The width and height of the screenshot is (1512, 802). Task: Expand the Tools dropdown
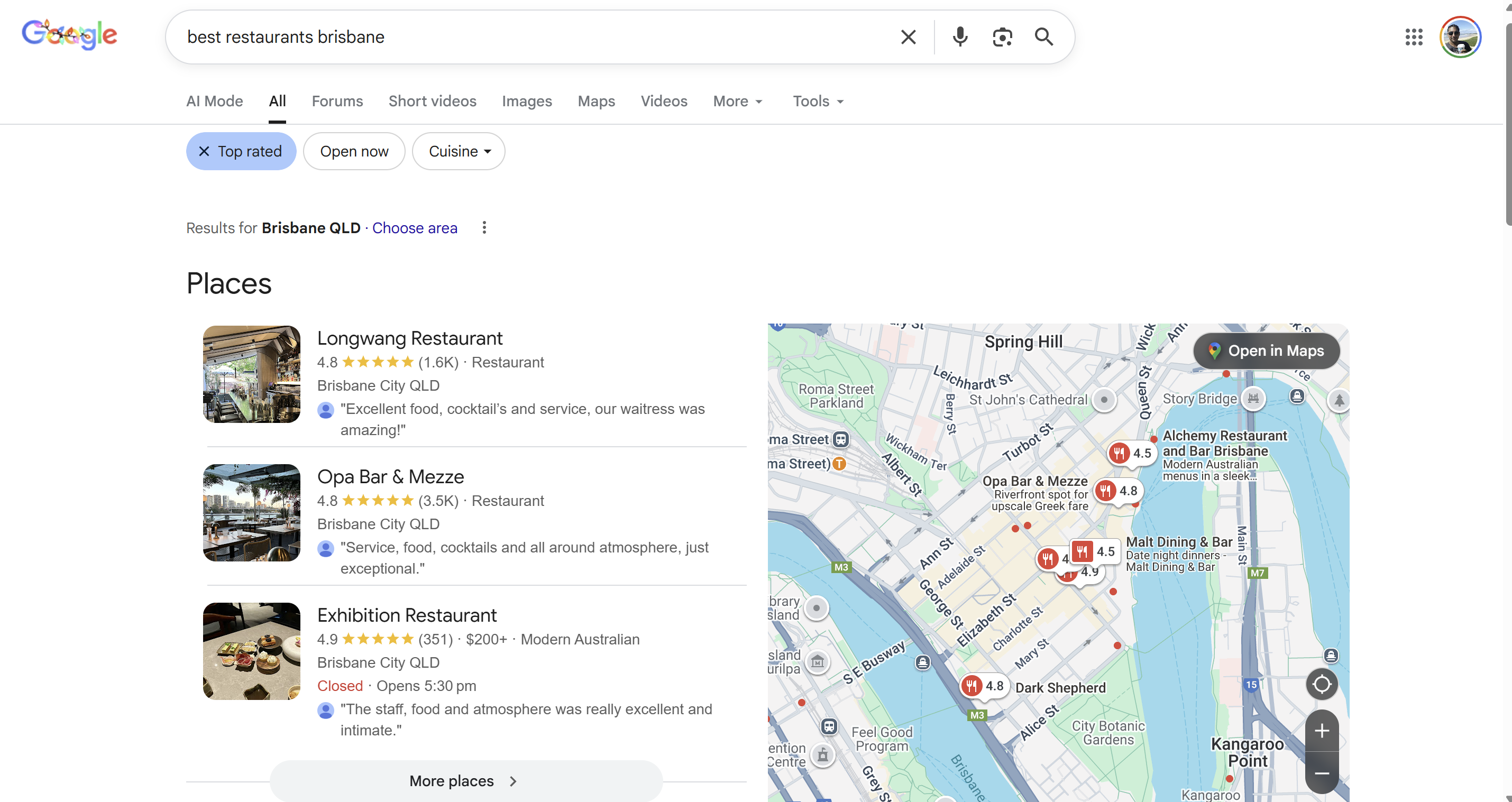pyautogui.click(x=818, y=101)
